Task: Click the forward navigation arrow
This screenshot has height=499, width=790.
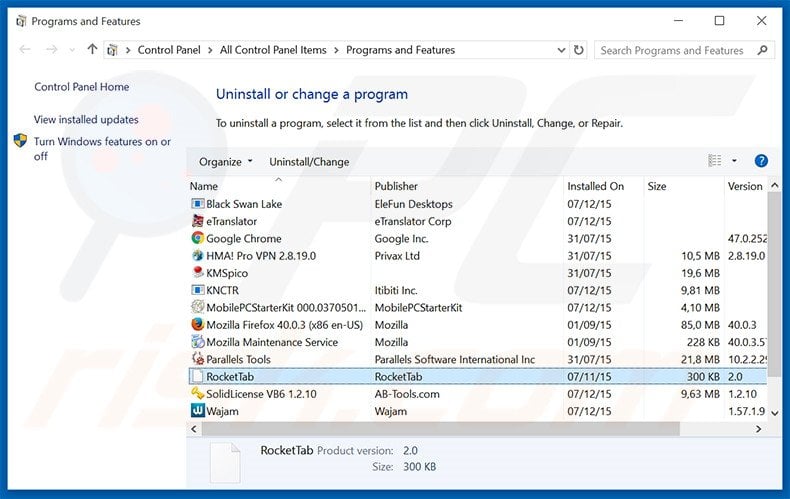Action: 51,49
